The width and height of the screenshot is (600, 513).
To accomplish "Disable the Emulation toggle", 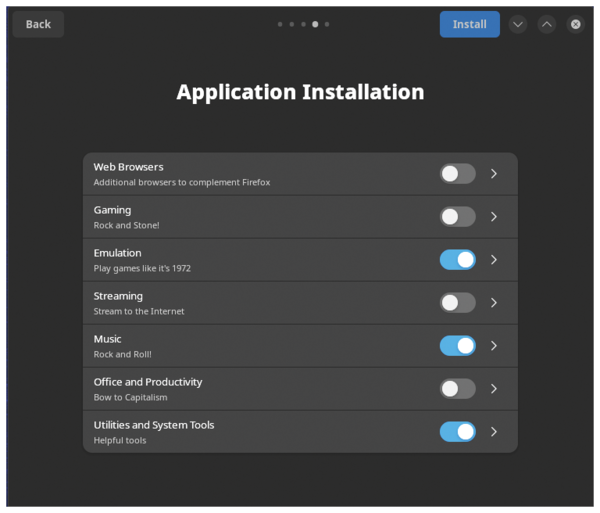I will 458,260.
